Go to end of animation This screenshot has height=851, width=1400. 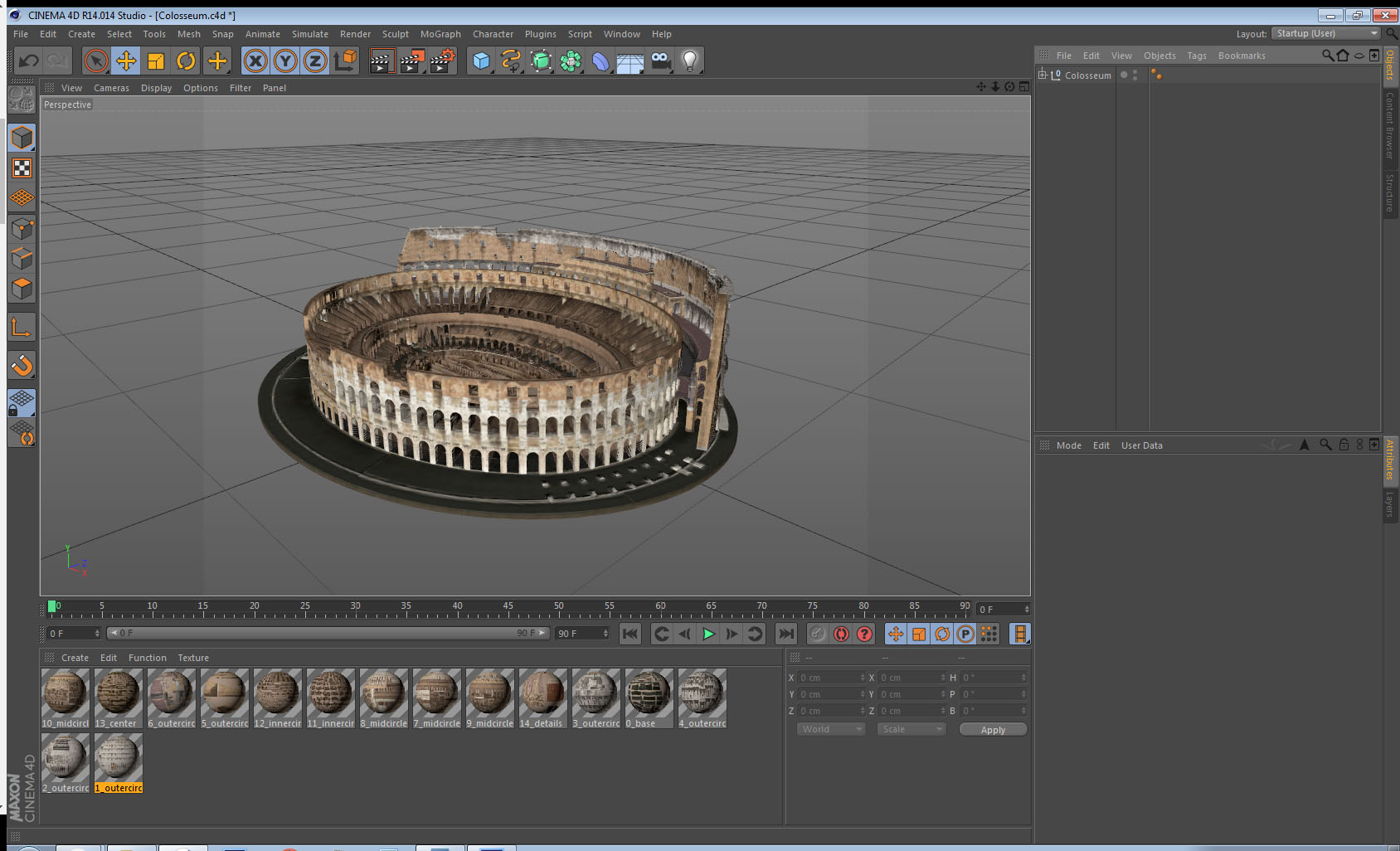pos(785,634)
